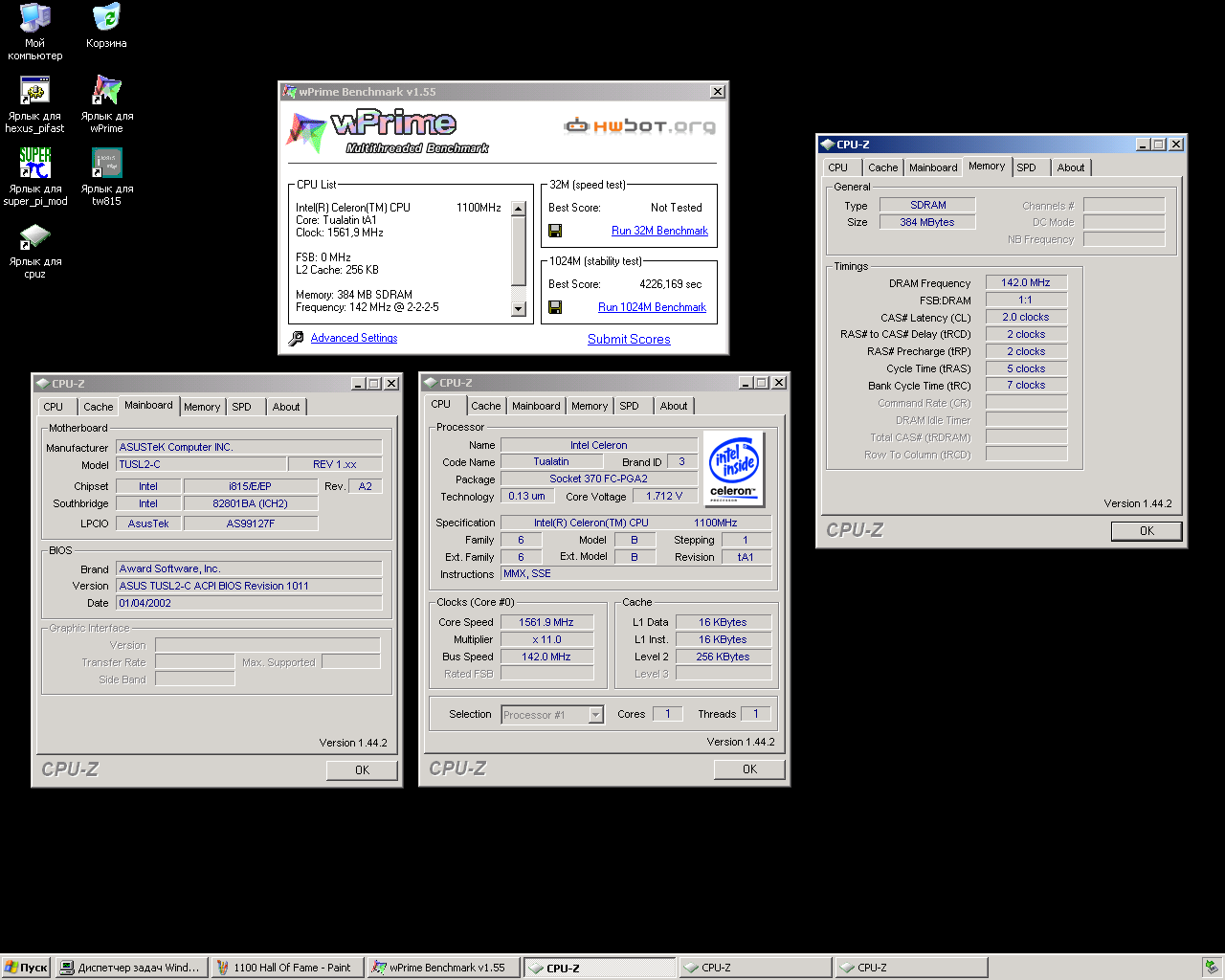Open About tab in Memory CPU-Z window
This screenshot has width=1225, height=980.
coord(1071,167)
